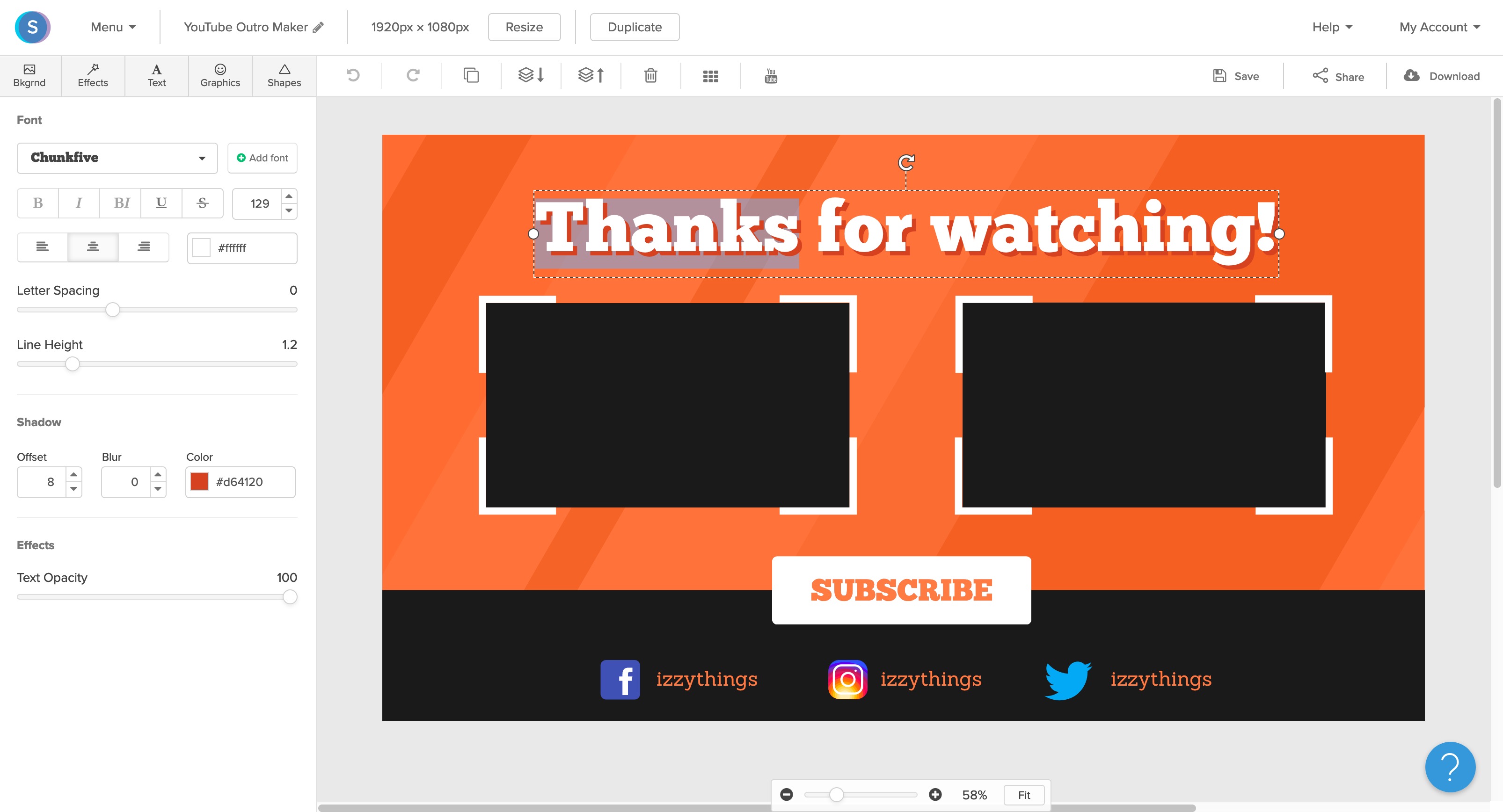Toggle strikethrough formatting
The width and height of the screenshot is (1503, 812).
coord(203,203)
